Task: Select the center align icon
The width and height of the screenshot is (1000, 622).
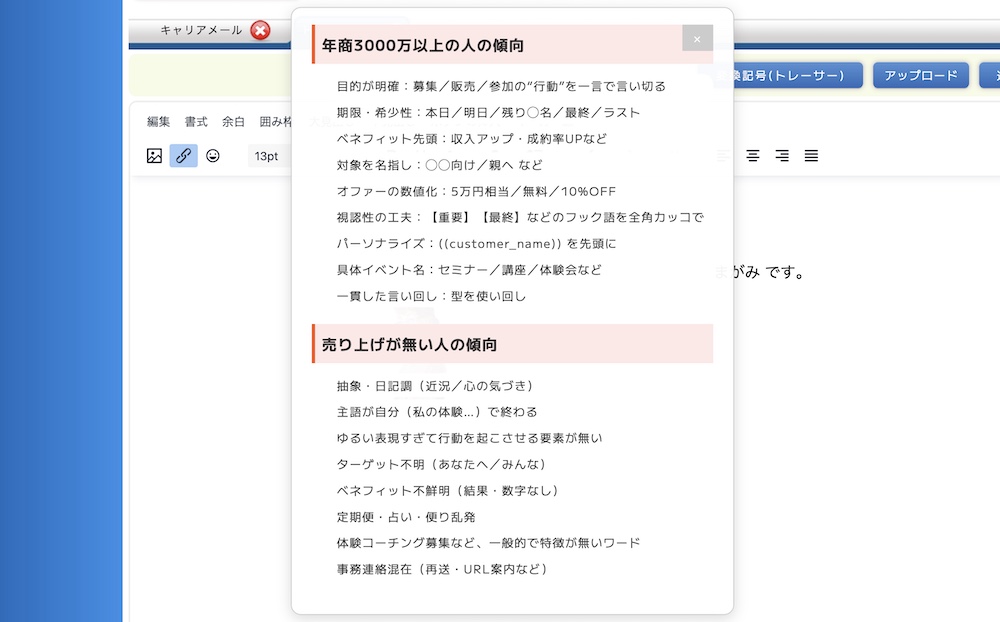Action: click(x=753, y=156)
